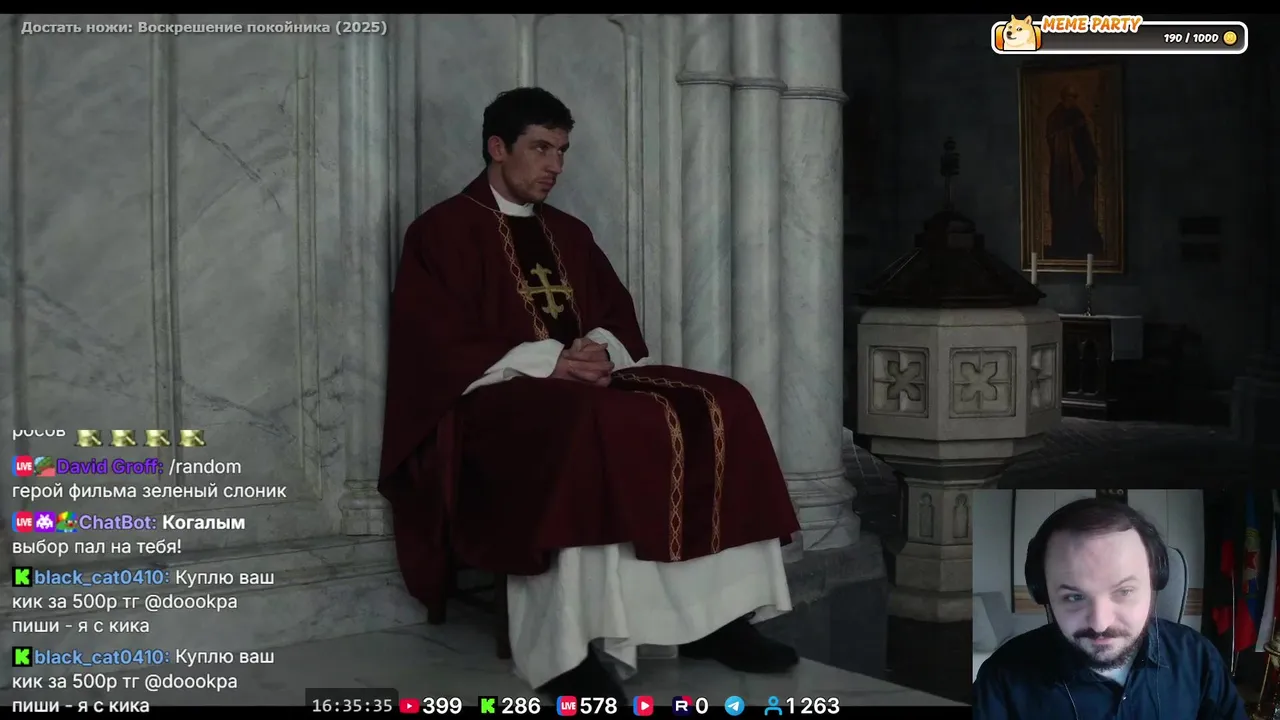Click the blue person viewers icon
The width and height of the screenshot is (1280, 720).
pos(773,706)
